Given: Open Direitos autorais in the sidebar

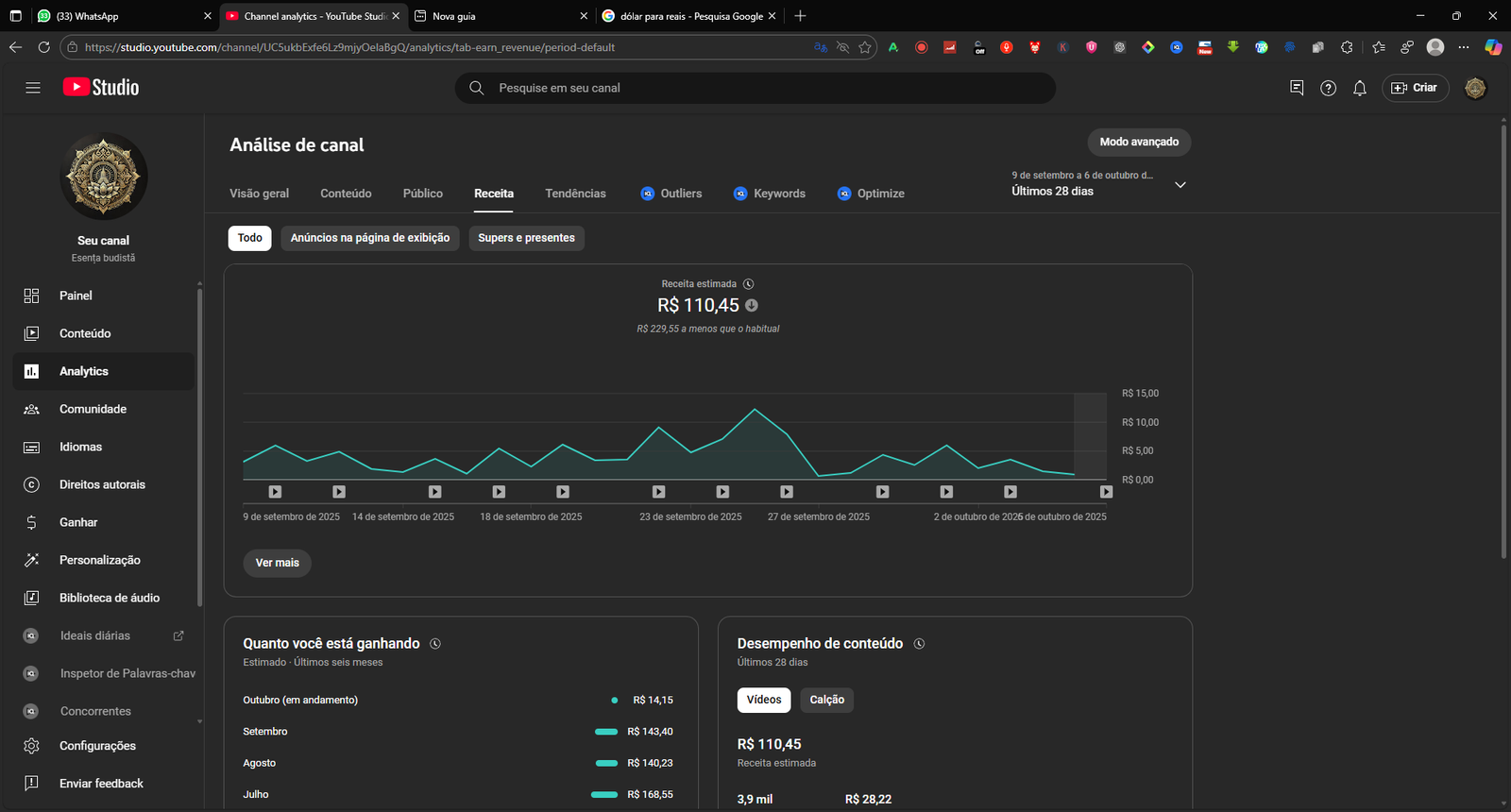Looking at the screenshot, I should point(102,484).
